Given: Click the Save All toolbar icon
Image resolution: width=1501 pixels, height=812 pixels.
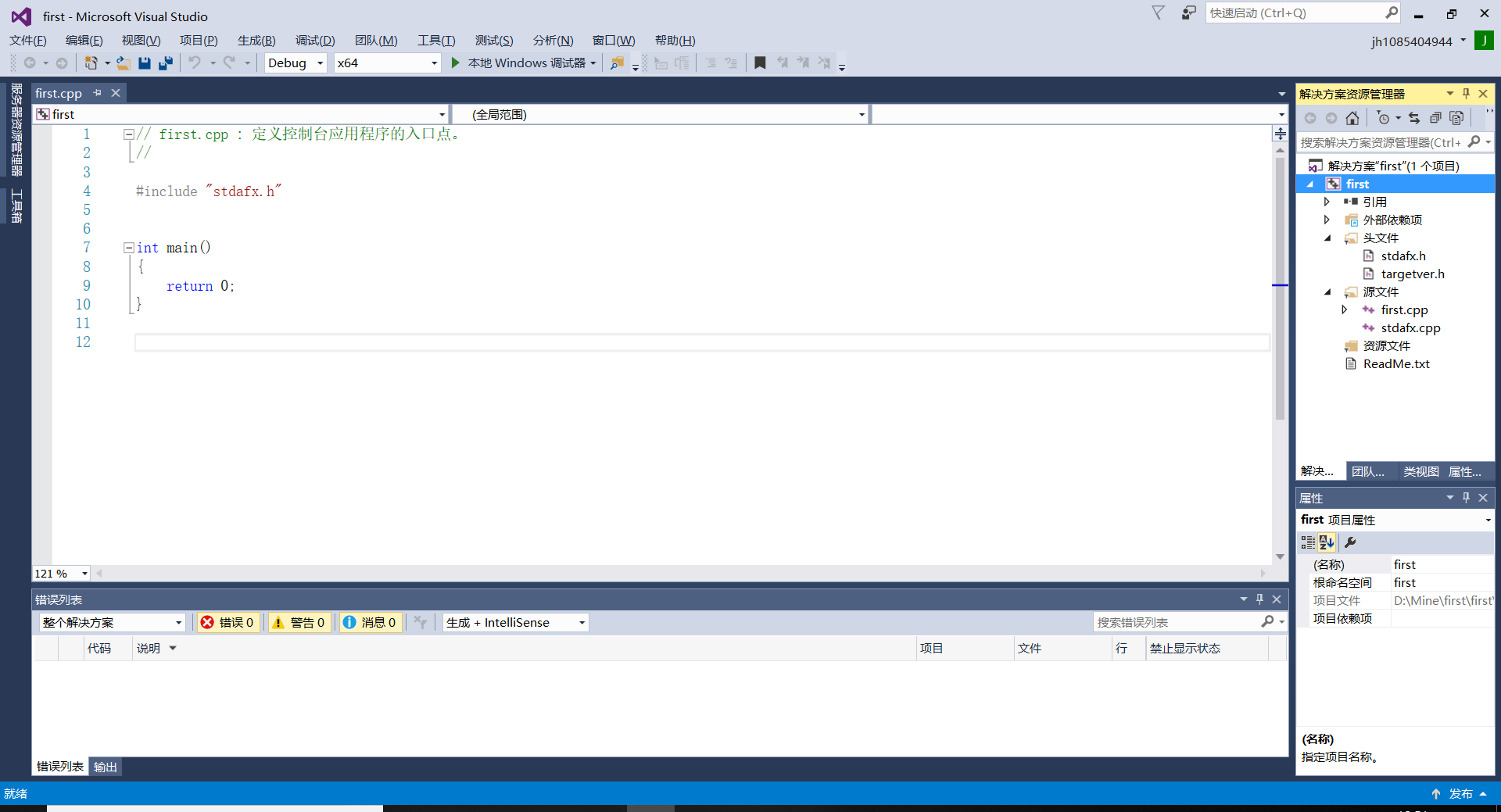Looking at the screenshot, I should 166,63.
